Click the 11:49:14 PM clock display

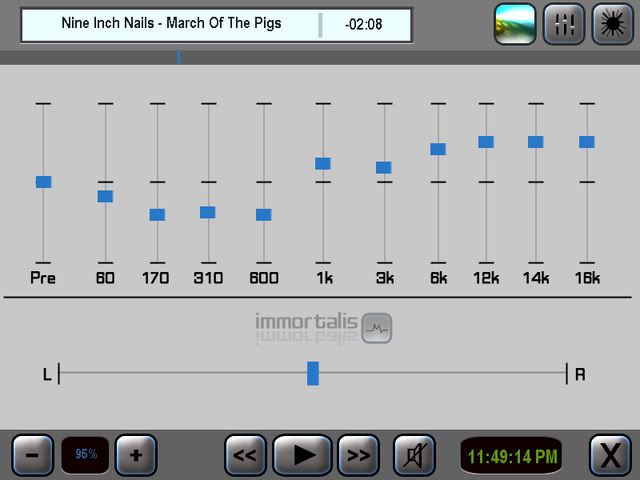coord(513,456)
